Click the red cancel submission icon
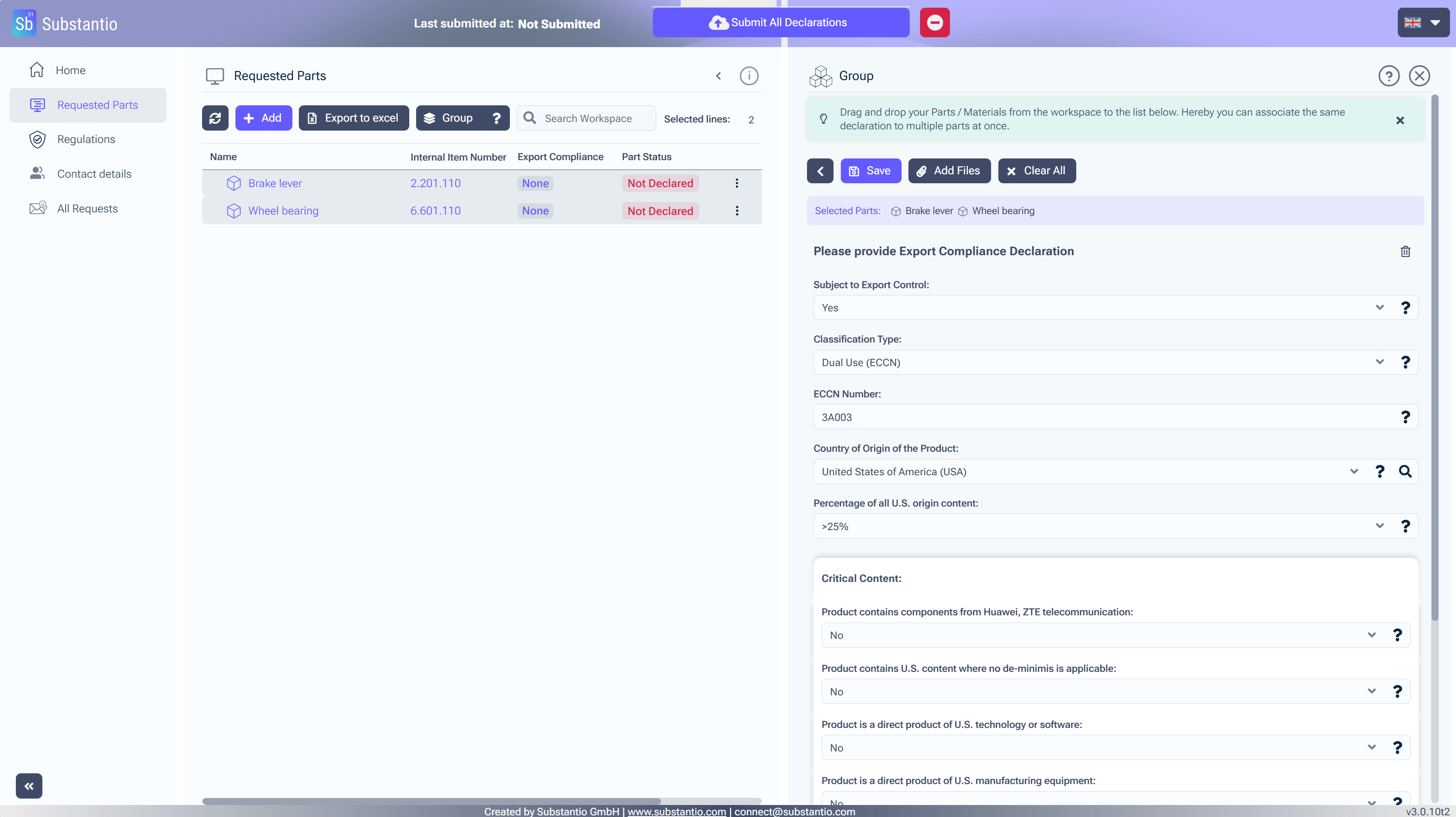The width and height of the screenshot is (1456, 817). point(934,23)
